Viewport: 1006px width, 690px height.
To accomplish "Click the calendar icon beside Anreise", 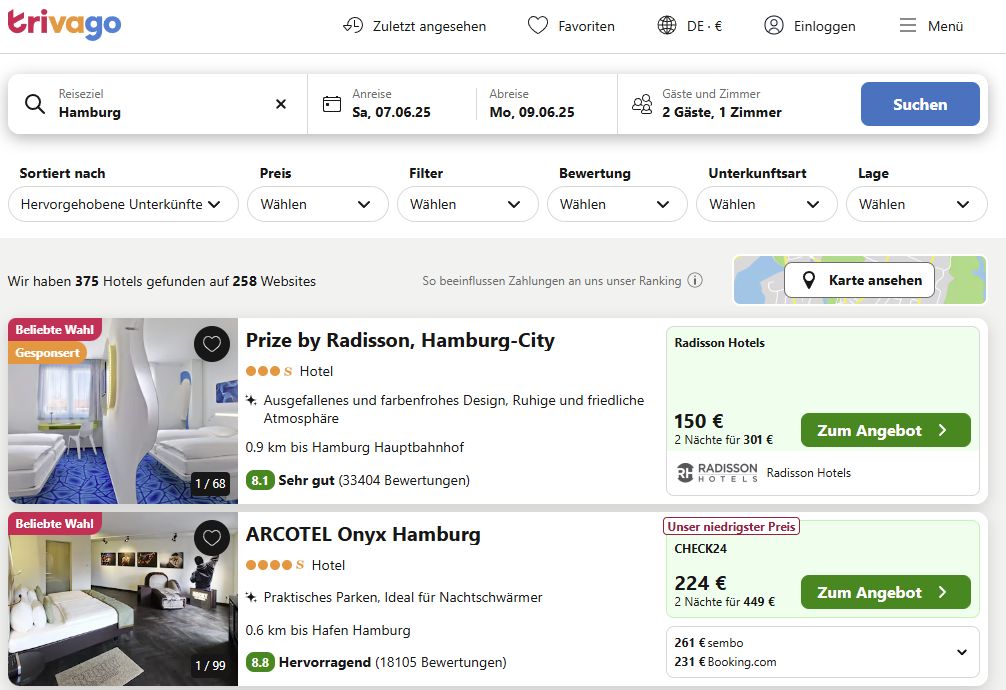I will 332,104.
